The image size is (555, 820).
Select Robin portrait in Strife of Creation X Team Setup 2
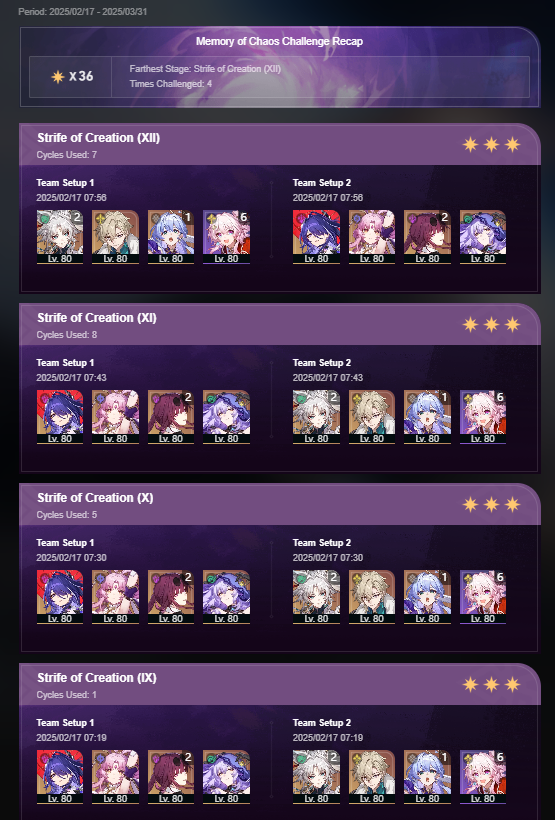pyautogui.click(x=427, y=596)
